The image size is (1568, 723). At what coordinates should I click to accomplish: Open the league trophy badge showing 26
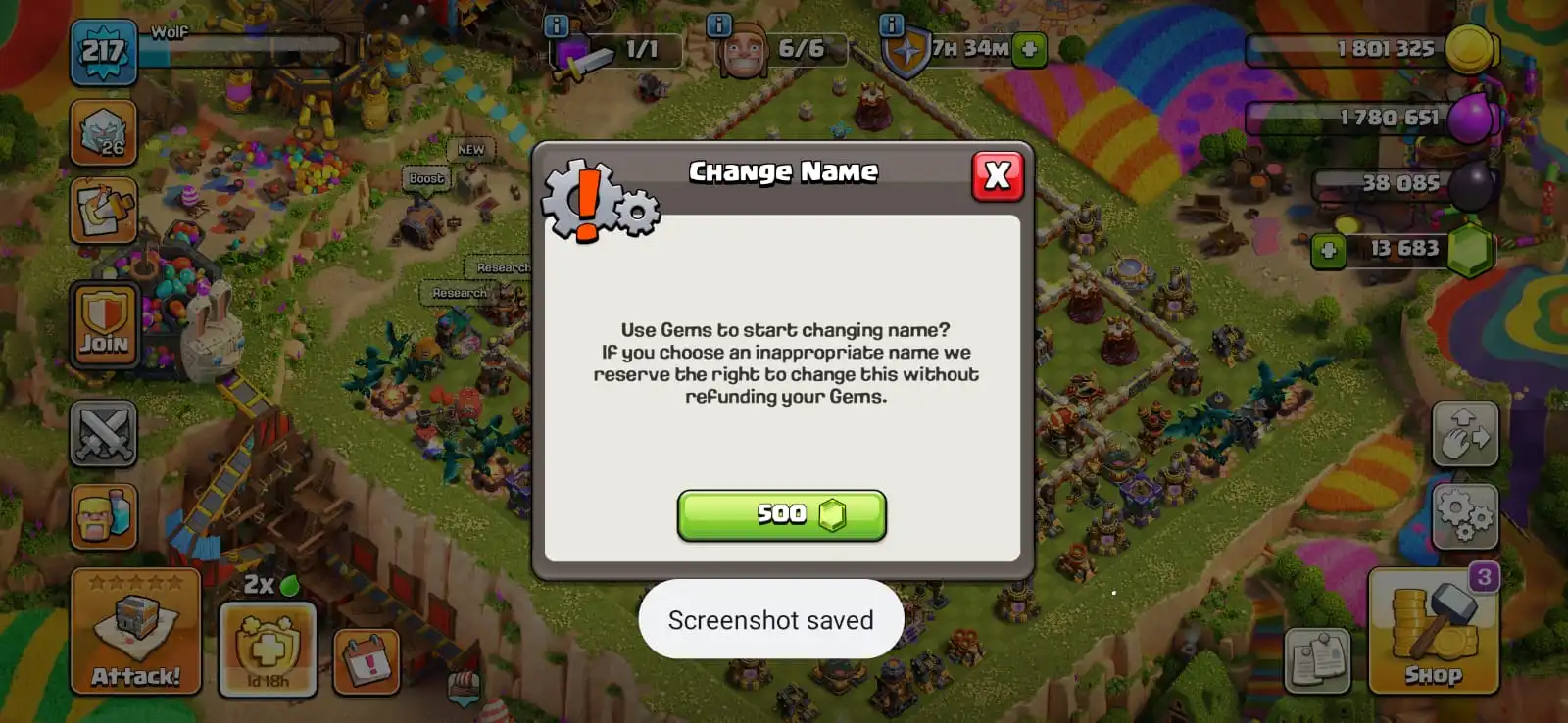(x=104, y=132)
